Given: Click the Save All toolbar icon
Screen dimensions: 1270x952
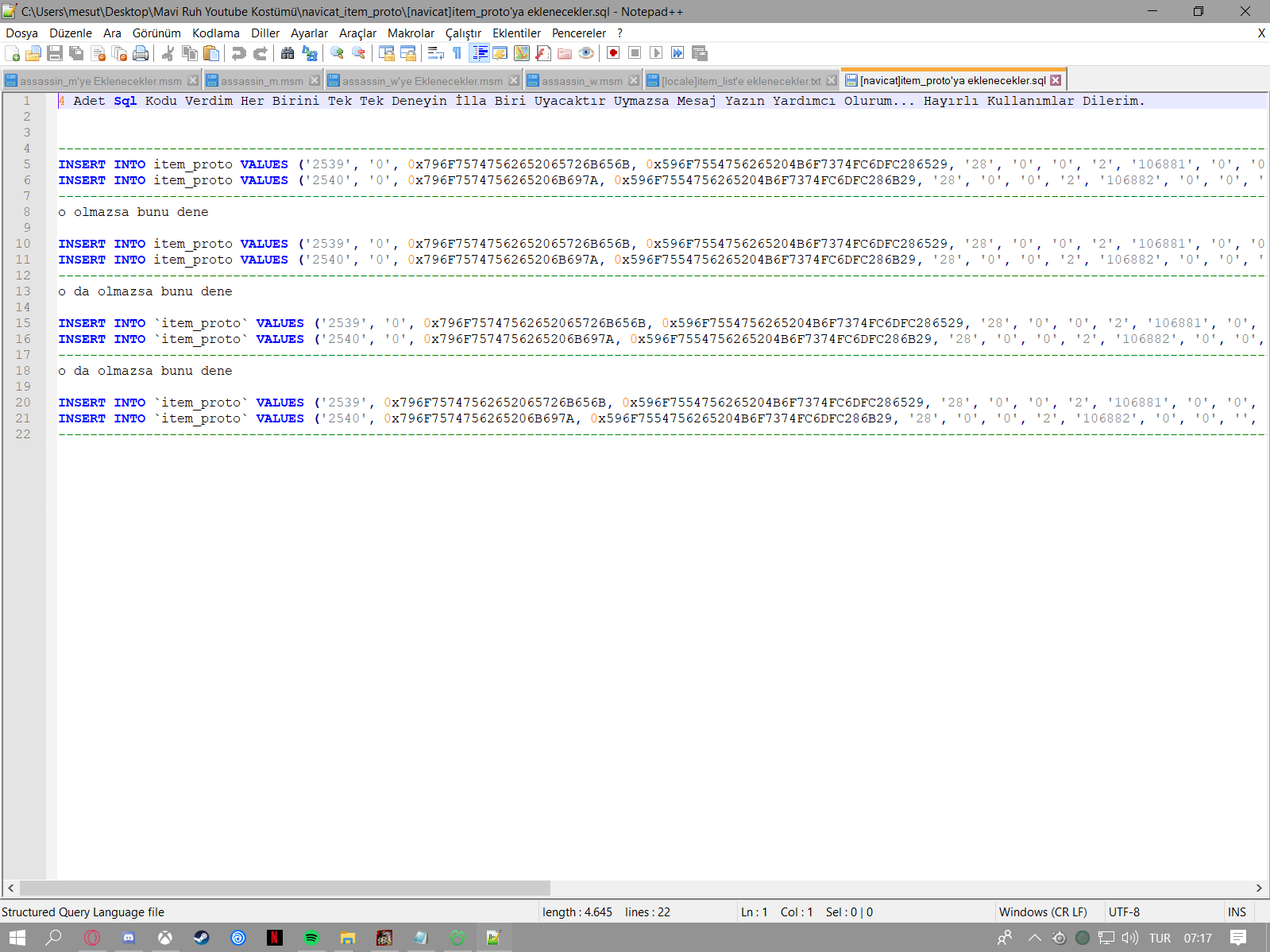Looking at the screenshot, I should click(x=76, y=53).
